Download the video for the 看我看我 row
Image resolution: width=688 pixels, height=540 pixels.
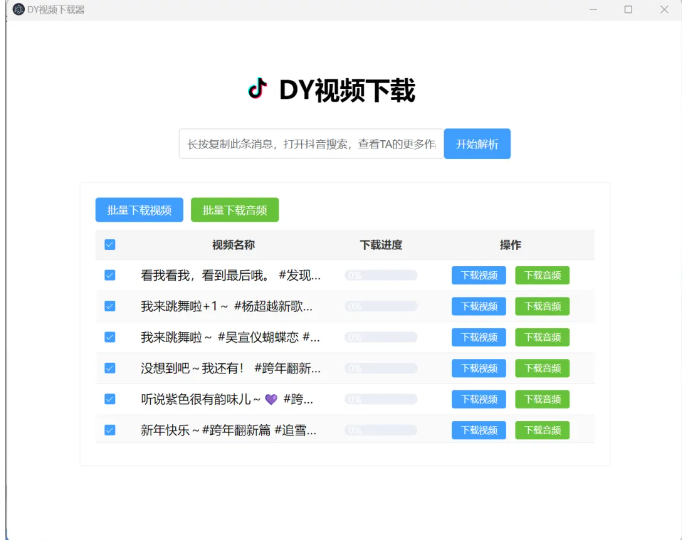point(478,275)
